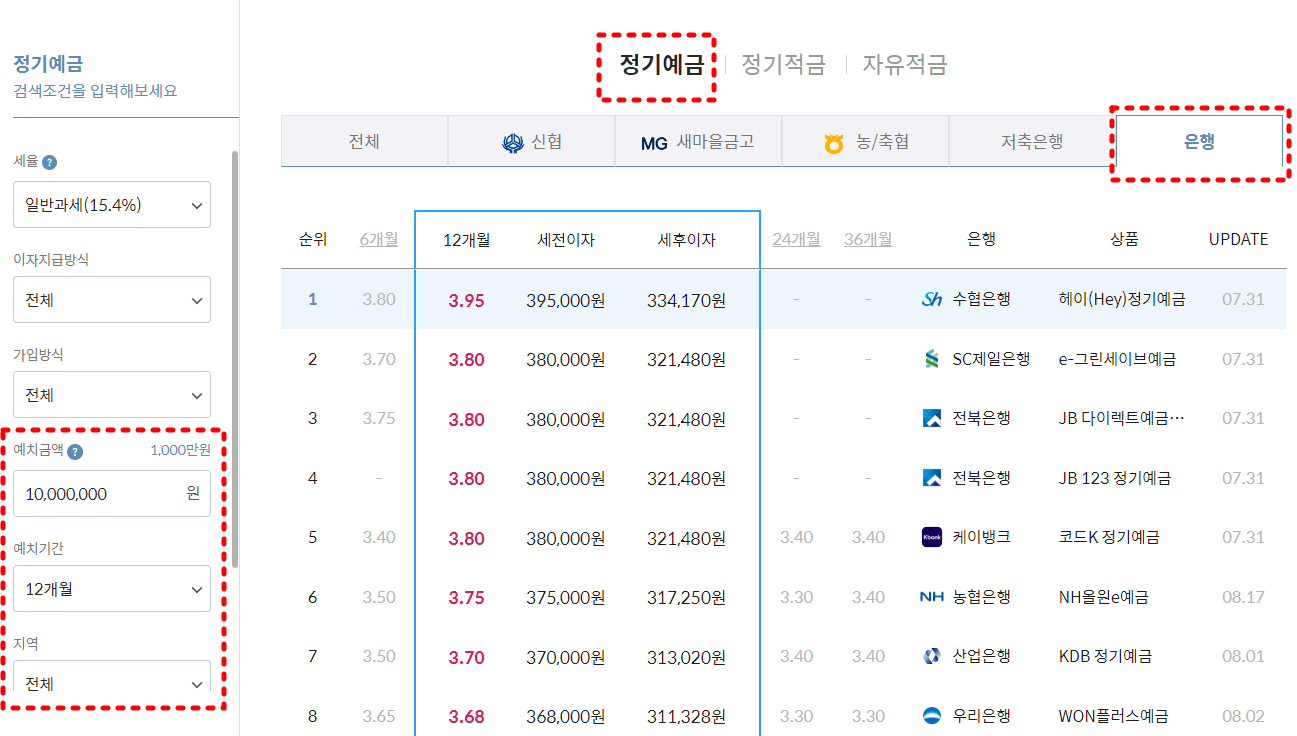Click the 우리은행 bank name
The height and width of the screenshot is (736, 1297).
pos(981,716)
